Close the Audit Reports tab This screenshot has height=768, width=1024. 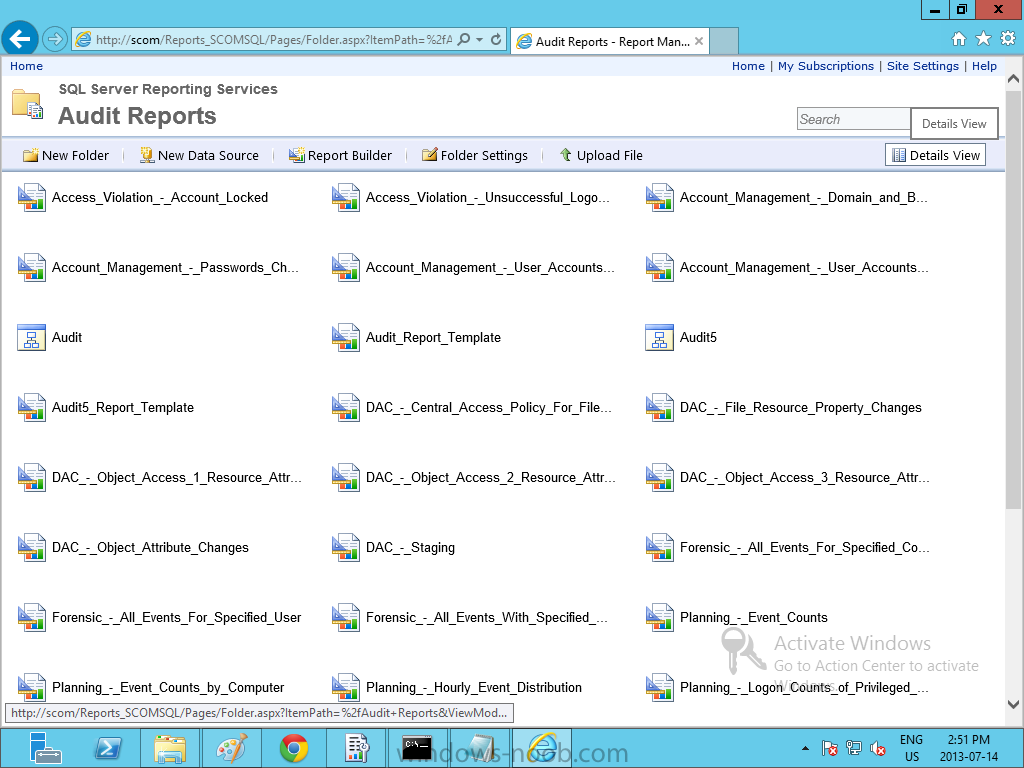699,41
